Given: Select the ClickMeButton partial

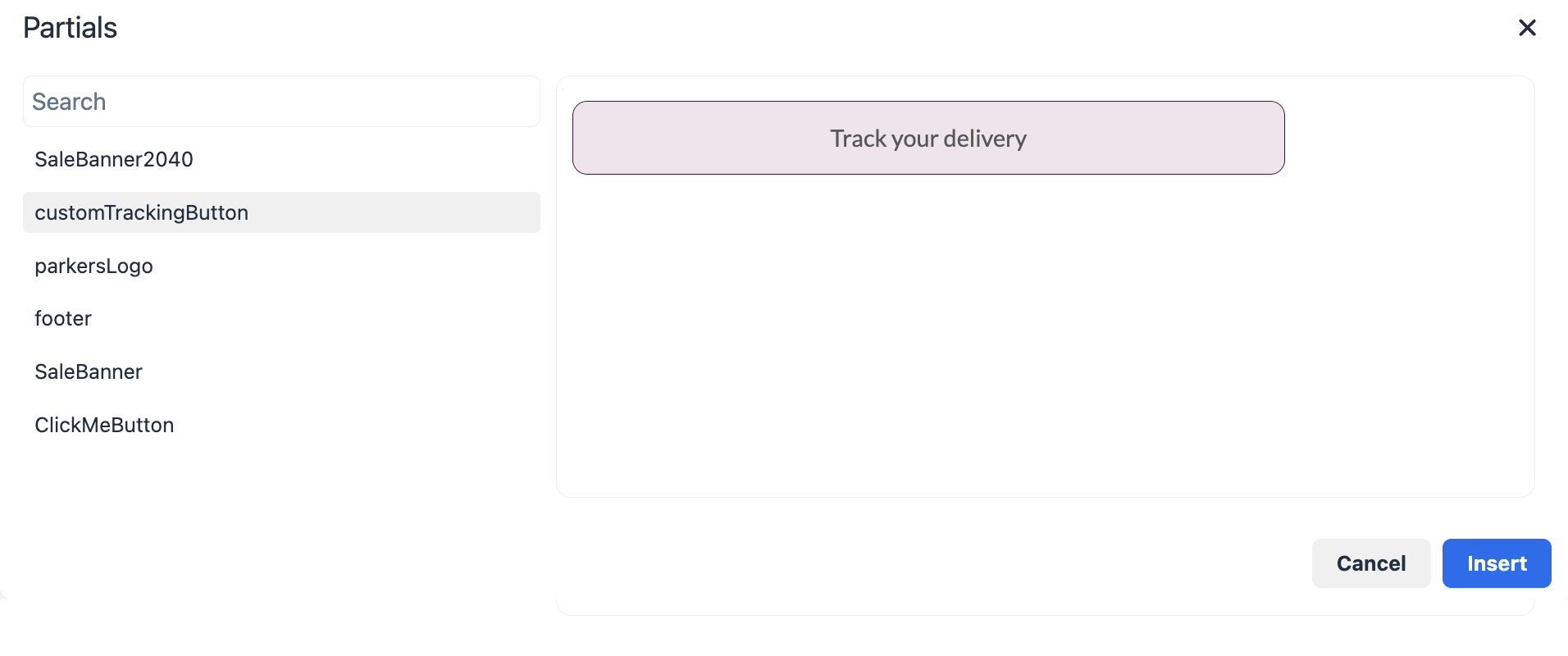Looking at the screenshot, I should (x=104, y=425).
